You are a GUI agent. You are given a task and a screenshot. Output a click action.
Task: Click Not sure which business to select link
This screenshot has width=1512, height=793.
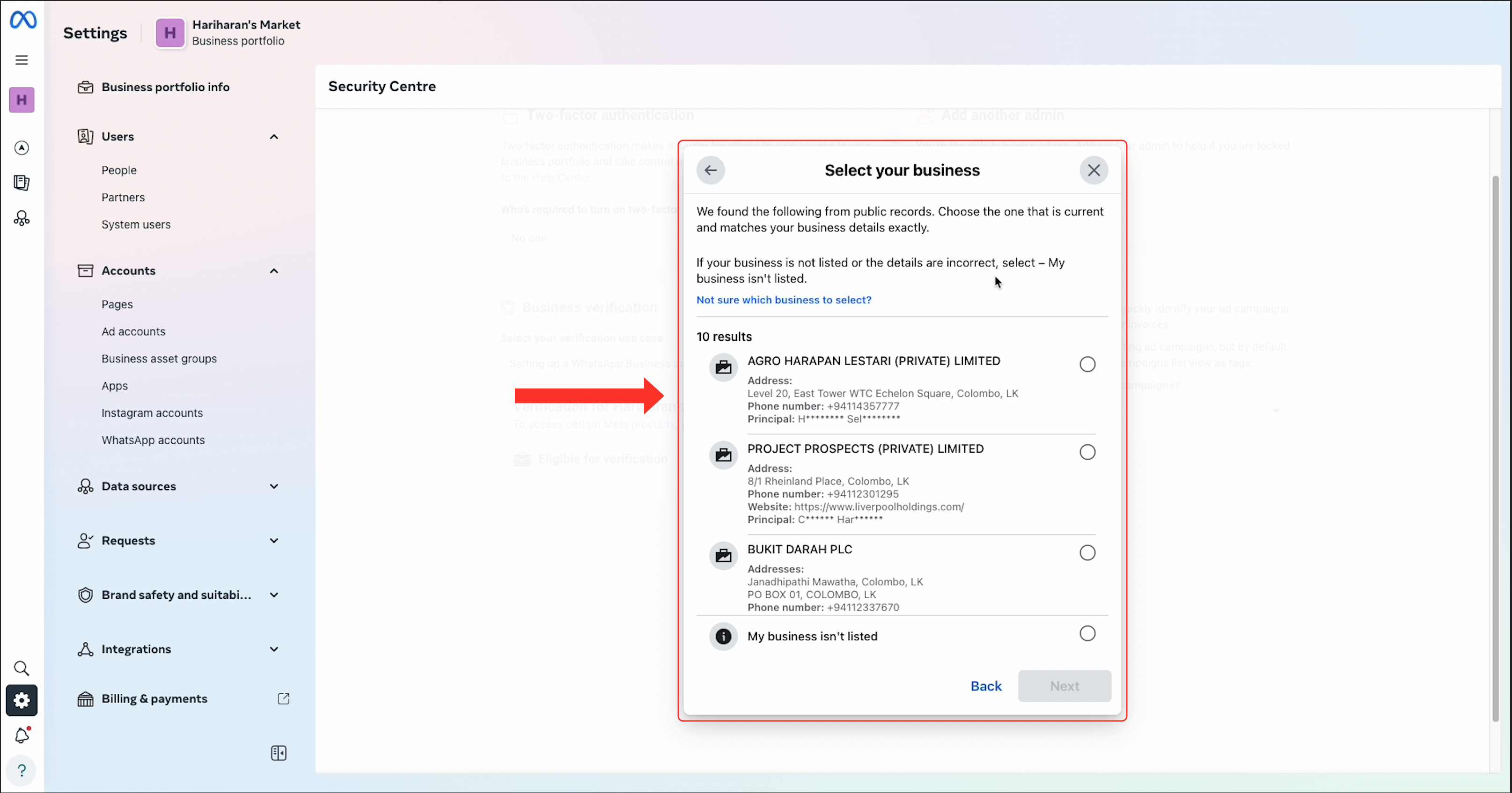[784, 300]
